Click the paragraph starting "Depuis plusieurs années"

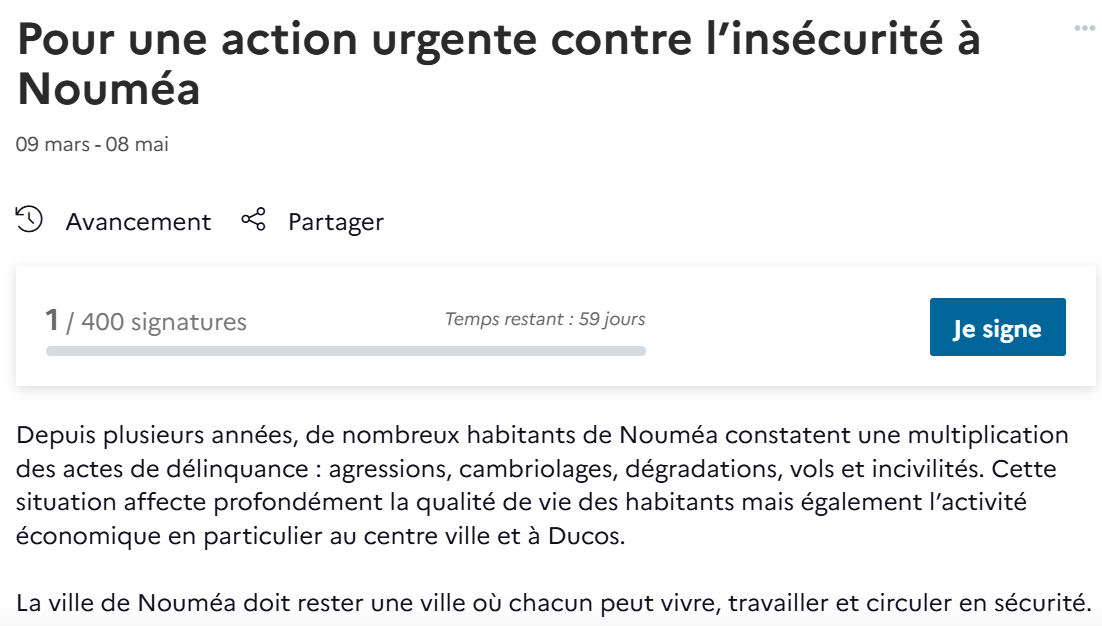click(x=542, y=485)
